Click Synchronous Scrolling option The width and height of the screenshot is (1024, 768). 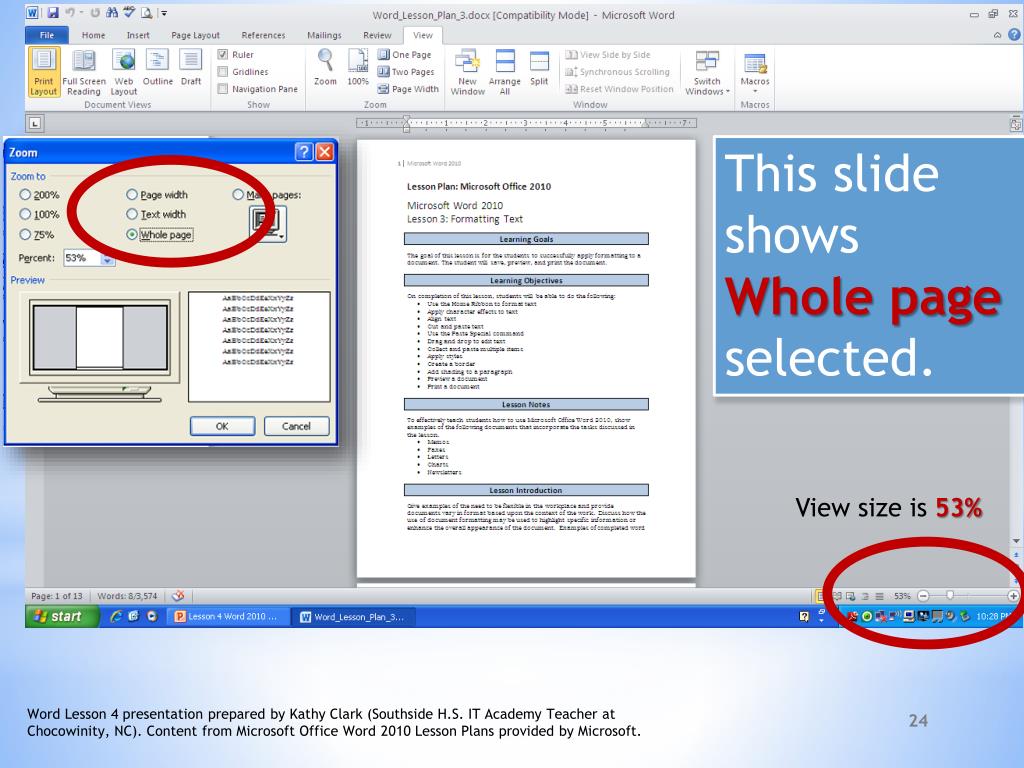coord(618,72)
